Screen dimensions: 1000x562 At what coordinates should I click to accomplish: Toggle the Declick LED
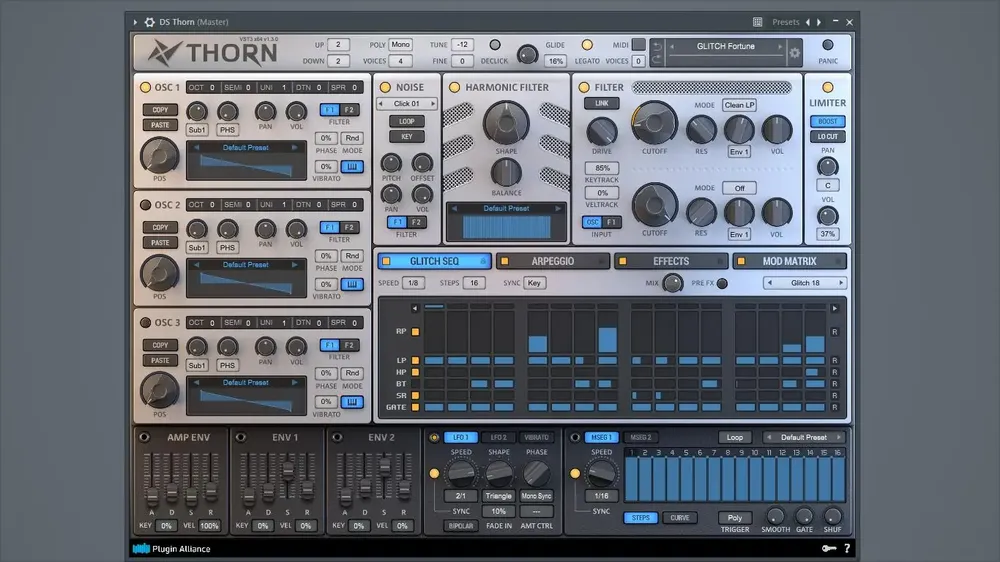click(x=494, y=45)
